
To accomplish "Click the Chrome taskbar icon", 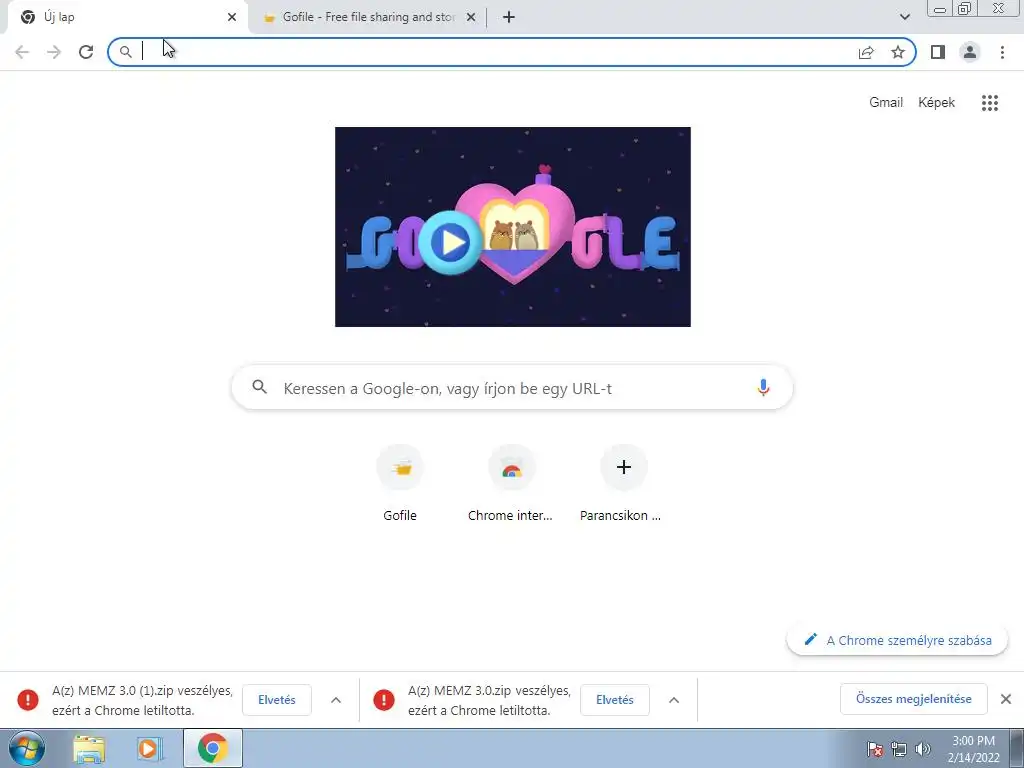I will click(212, 748).
